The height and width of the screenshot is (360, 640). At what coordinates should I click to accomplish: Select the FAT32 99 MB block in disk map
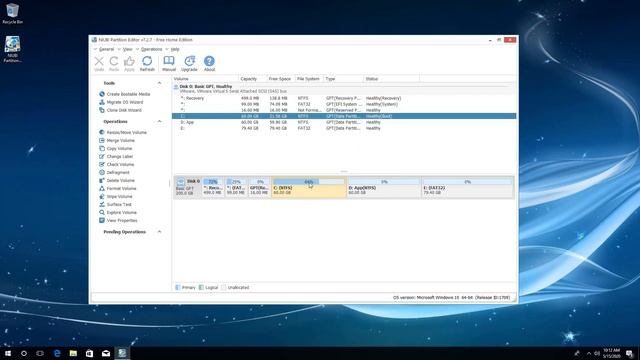pyautogui.click(x=236, y=187)
